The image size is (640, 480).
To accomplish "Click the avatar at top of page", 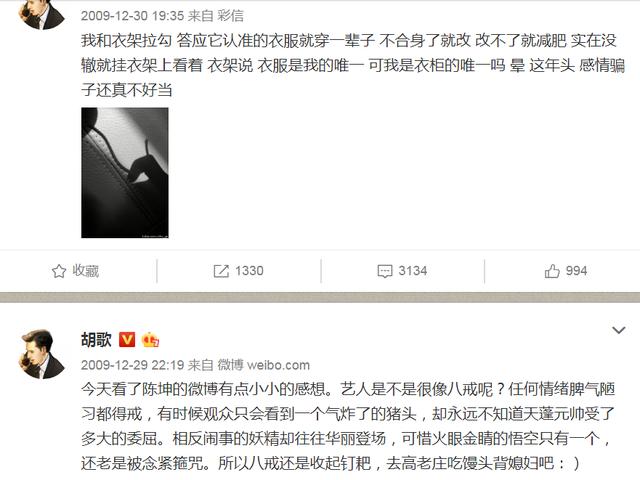I will click(42, 15).
